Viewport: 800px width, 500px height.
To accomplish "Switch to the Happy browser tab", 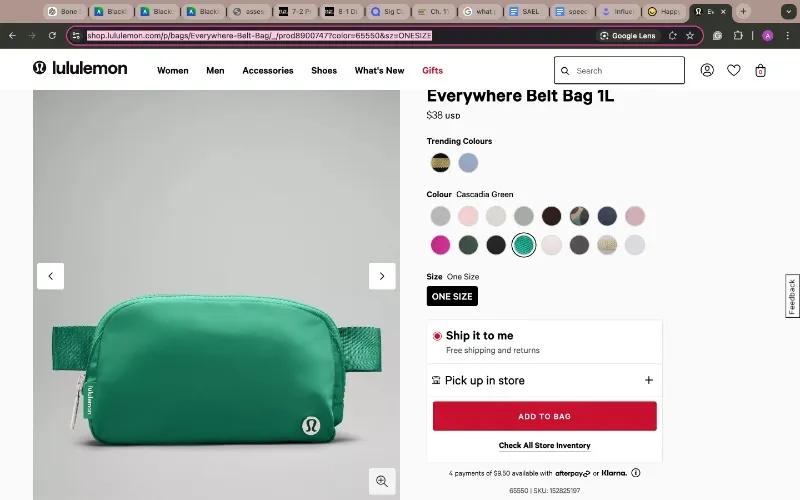I will pyautogui.click(x=664, y=11).
